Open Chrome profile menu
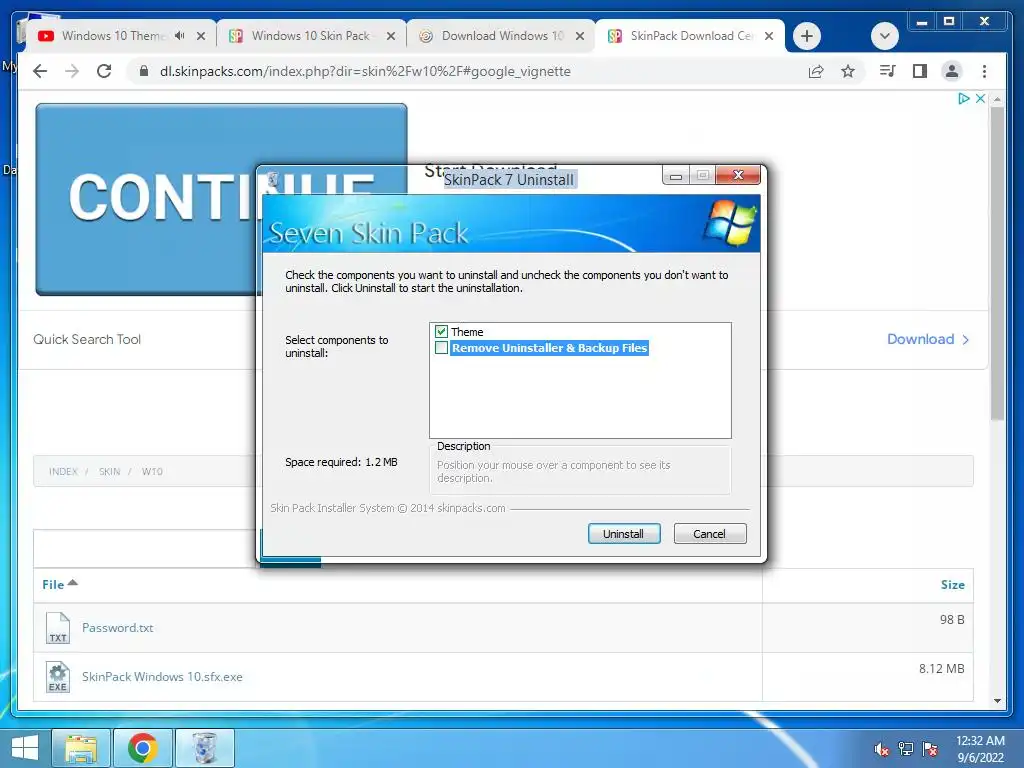 click(952, 71)
